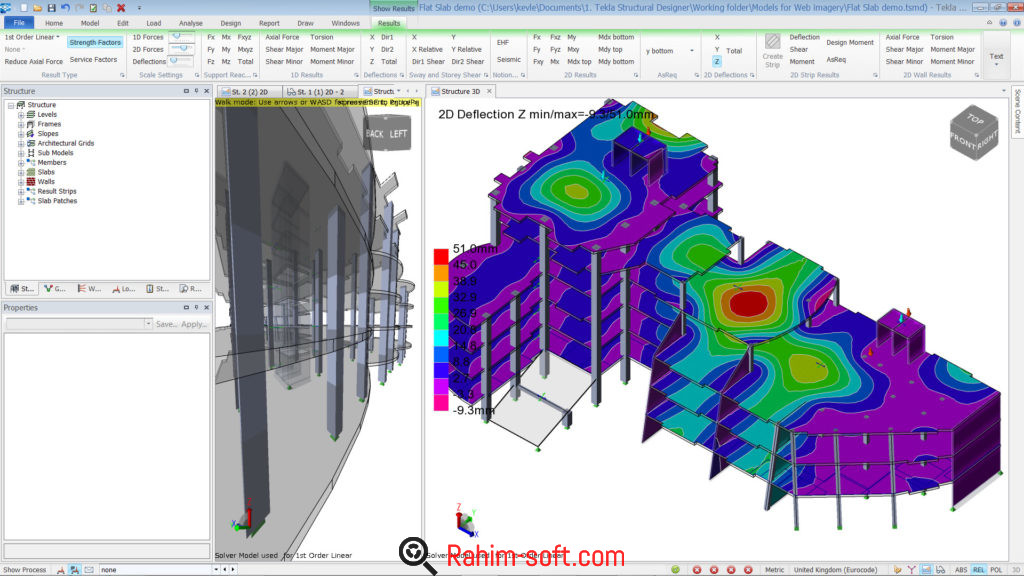The image size is (1024, 576).
Task: Switch to the St. 2 (2) 2D view tab
Action: (249, 91)
